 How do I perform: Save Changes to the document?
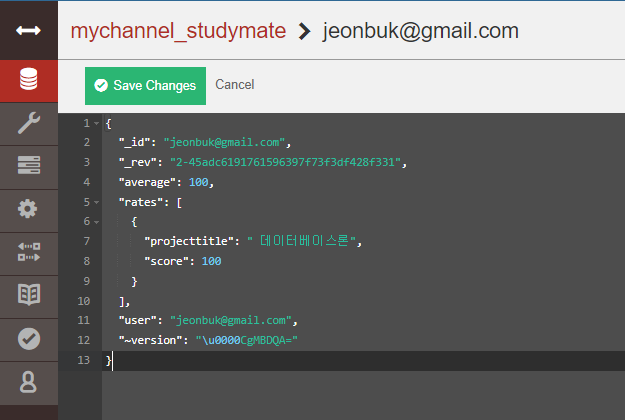(145, 86)
